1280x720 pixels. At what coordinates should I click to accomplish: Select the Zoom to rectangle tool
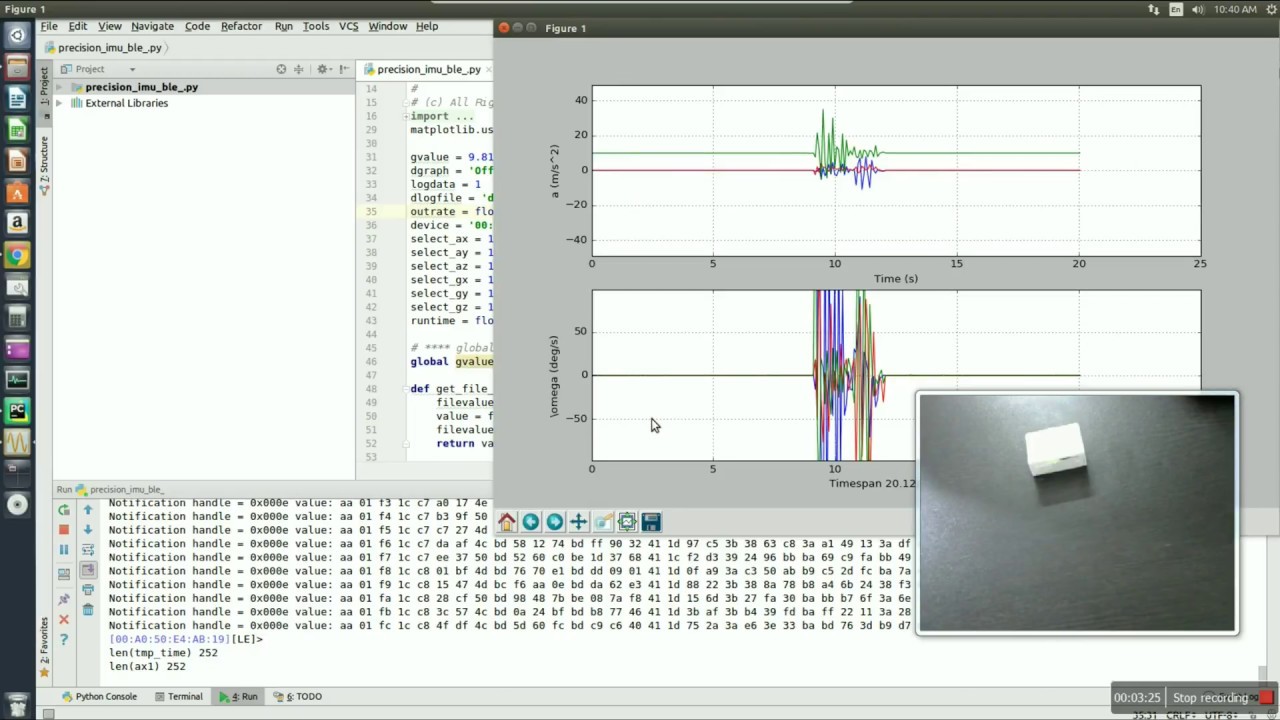pos(603,522)
